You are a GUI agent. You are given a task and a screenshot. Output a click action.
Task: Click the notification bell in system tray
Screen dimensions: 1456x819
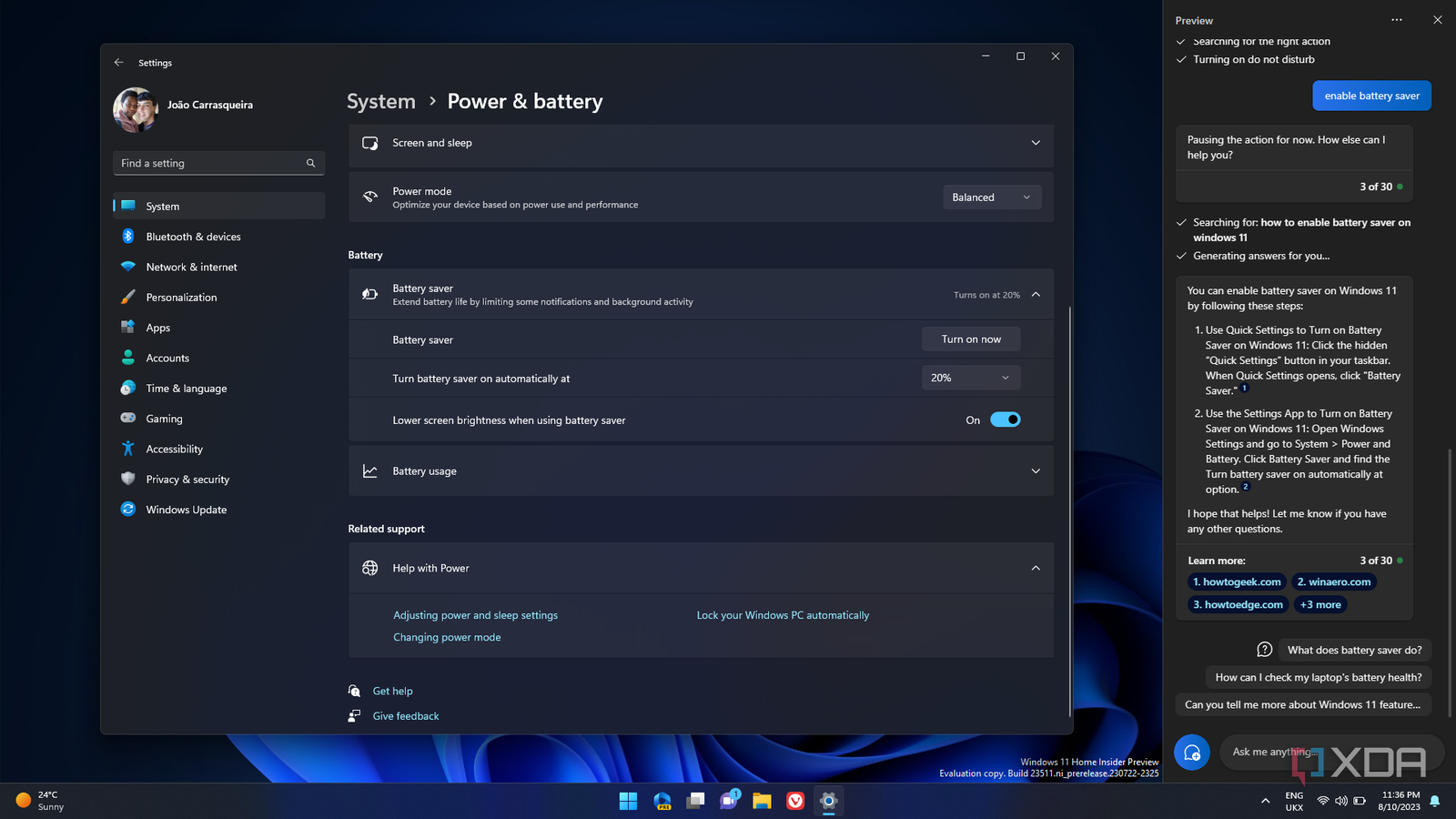1434,801
